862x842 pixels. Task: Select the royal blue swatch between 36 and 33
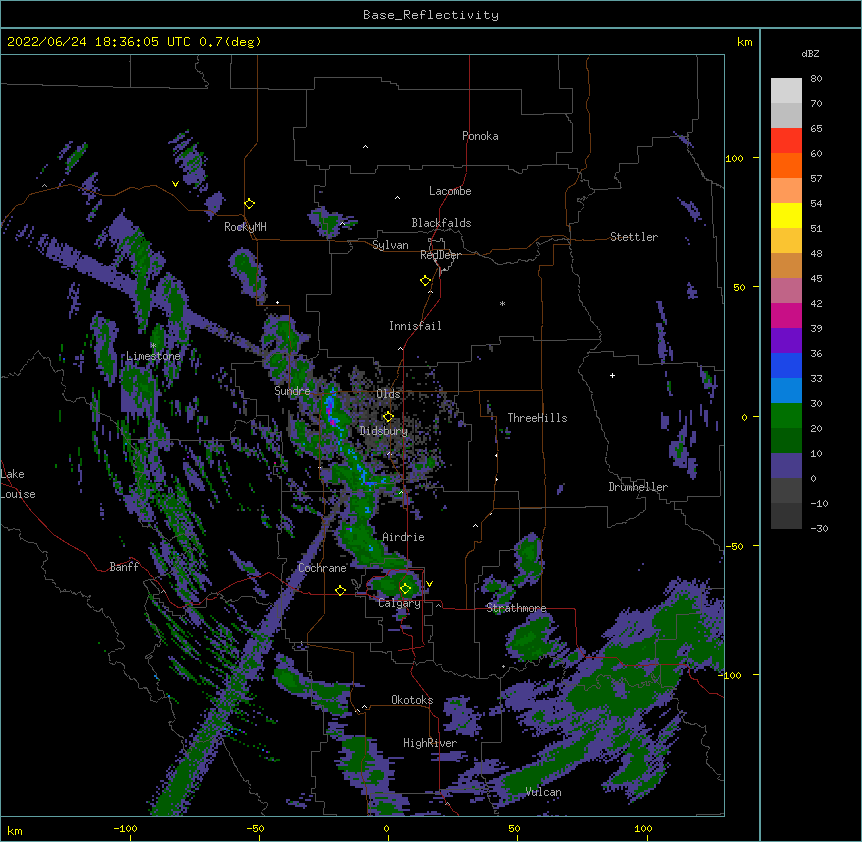coord(786,365)
